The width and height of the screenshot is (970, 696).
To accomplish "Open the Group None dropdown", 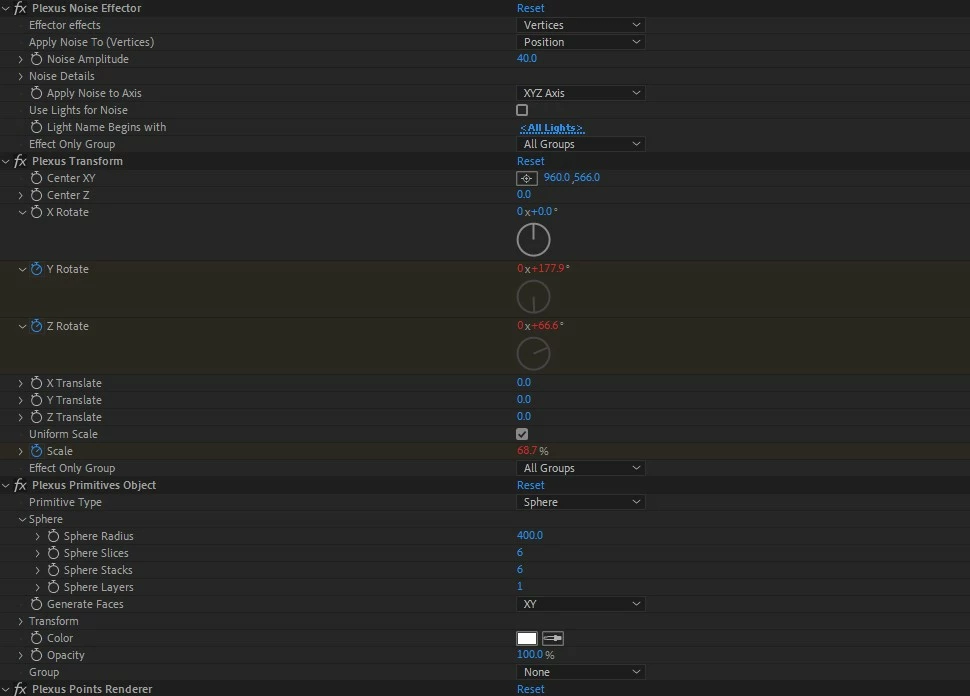I will pyautogui.click(x=580, y=672).
